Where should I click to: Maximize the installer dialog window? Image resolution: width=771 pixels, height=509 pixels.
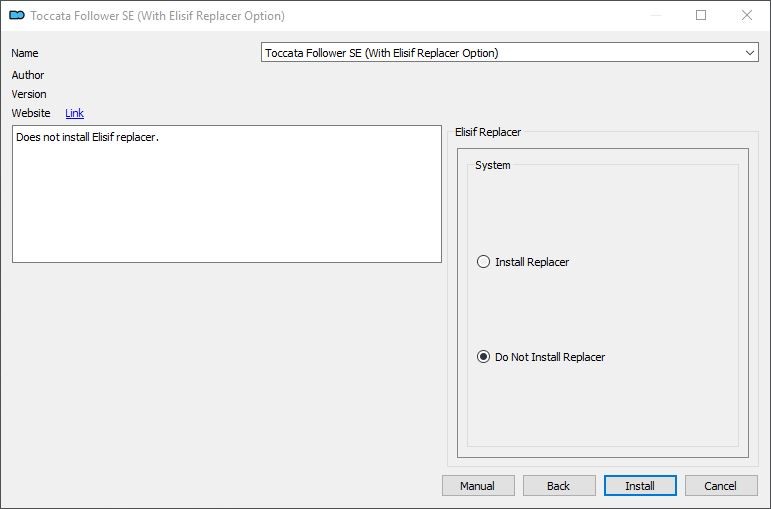[x=701, y=15]
